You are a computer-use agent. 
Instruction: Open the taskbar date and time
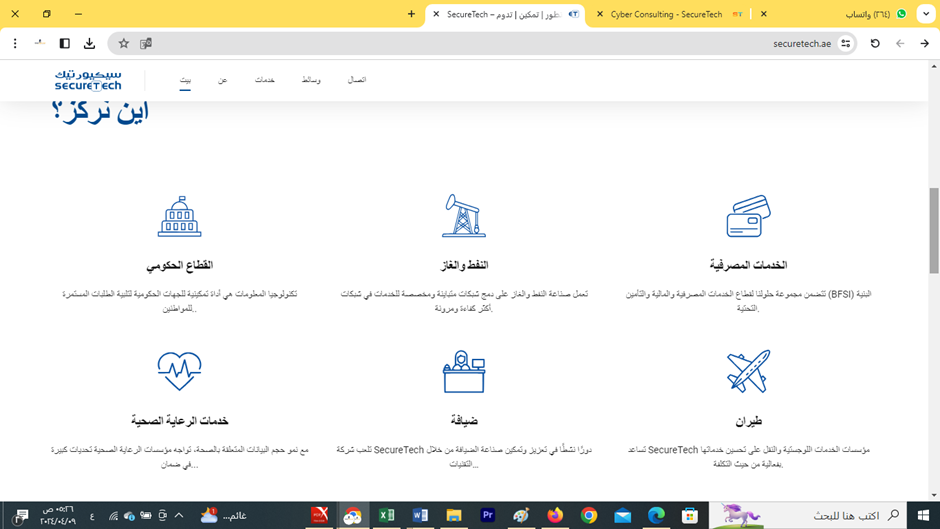pos(58,515)
